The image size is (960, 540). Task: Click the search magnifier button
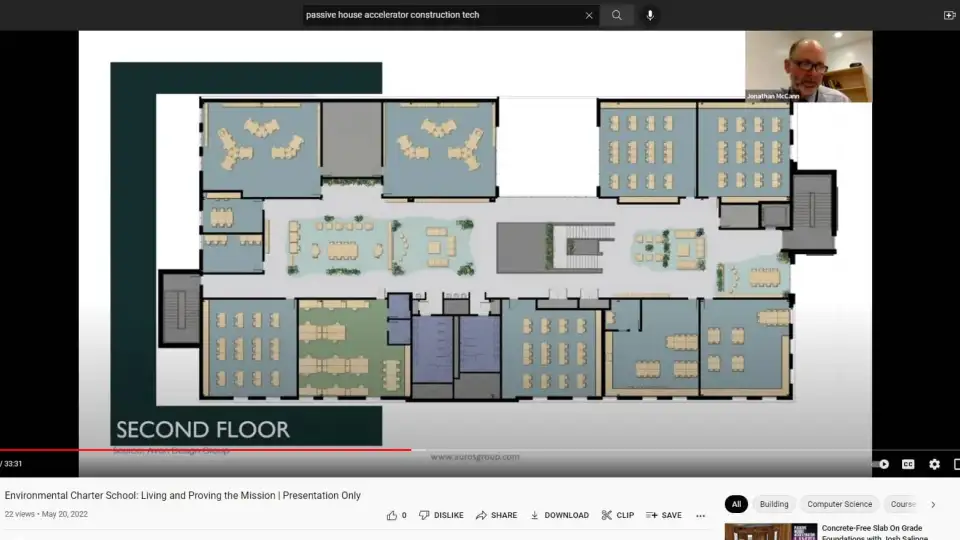click(x=617, y=15)
